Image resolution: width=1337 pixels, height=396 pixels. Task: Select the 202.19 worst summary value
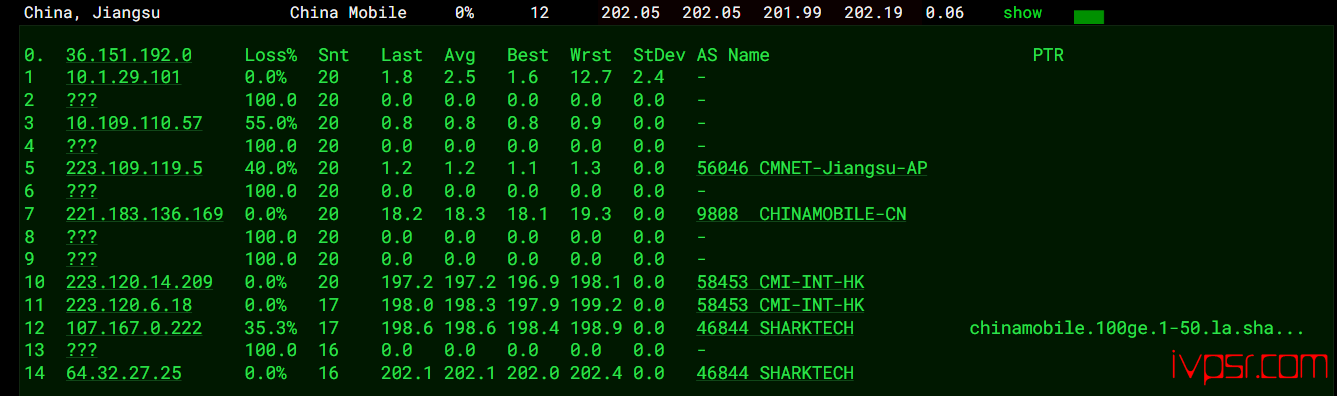coord(873,13)
